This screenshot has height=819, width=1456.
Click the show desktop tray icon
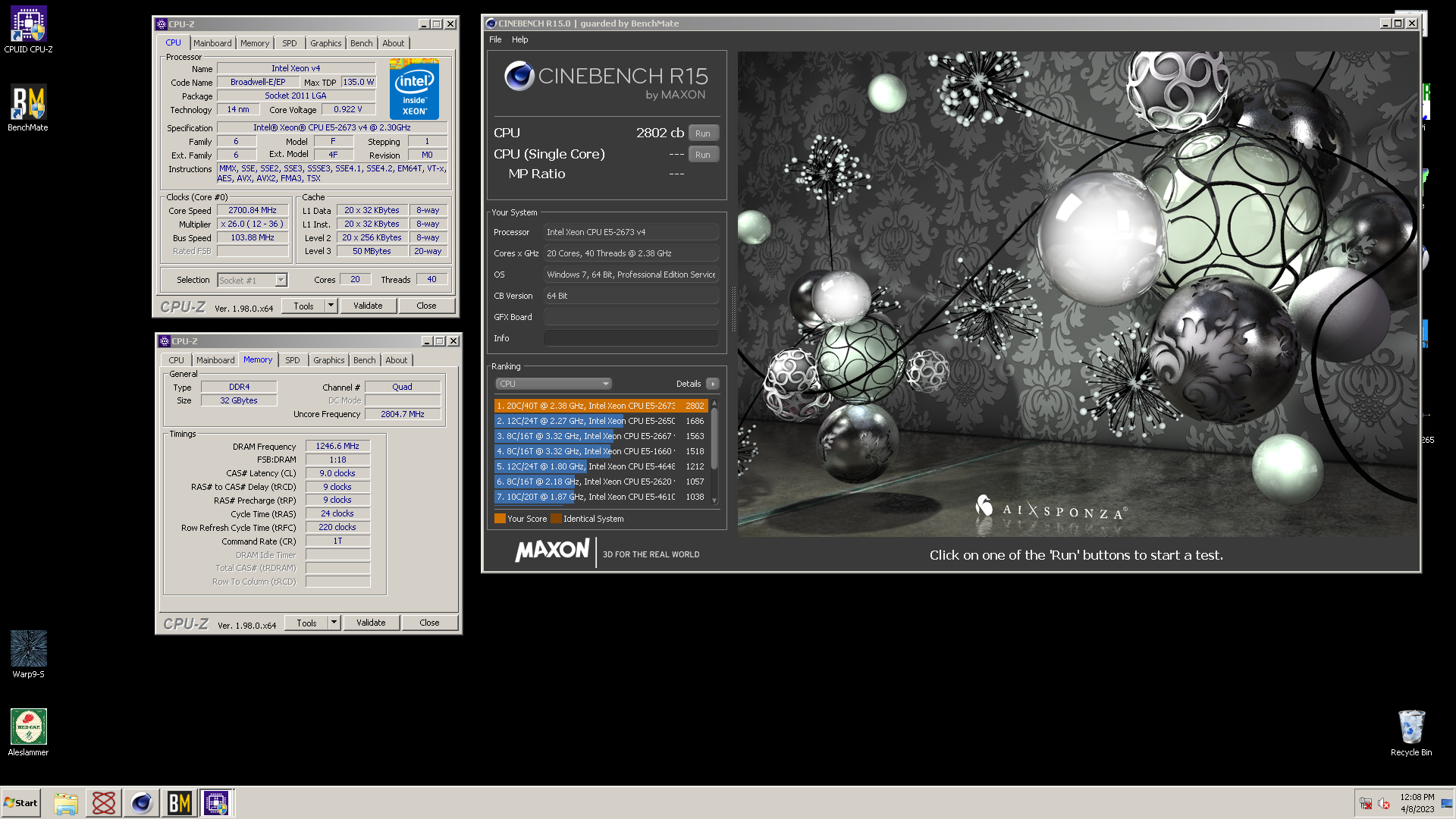1447,804
